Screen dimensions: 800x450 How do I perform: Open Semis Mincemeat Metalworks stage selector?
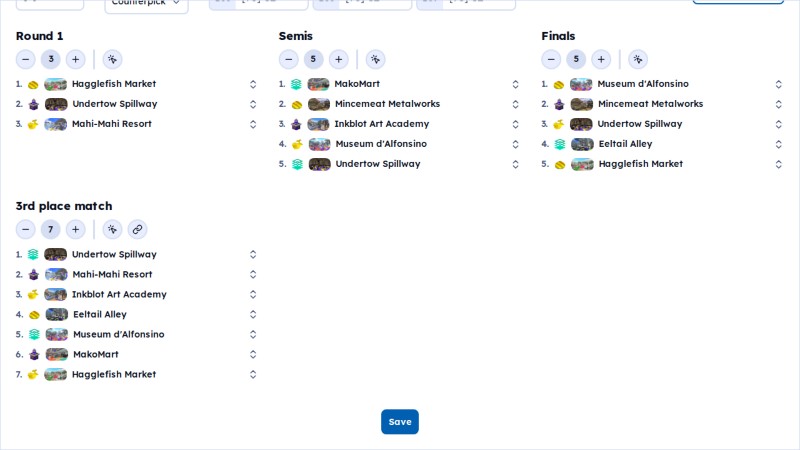click(515, 104)
